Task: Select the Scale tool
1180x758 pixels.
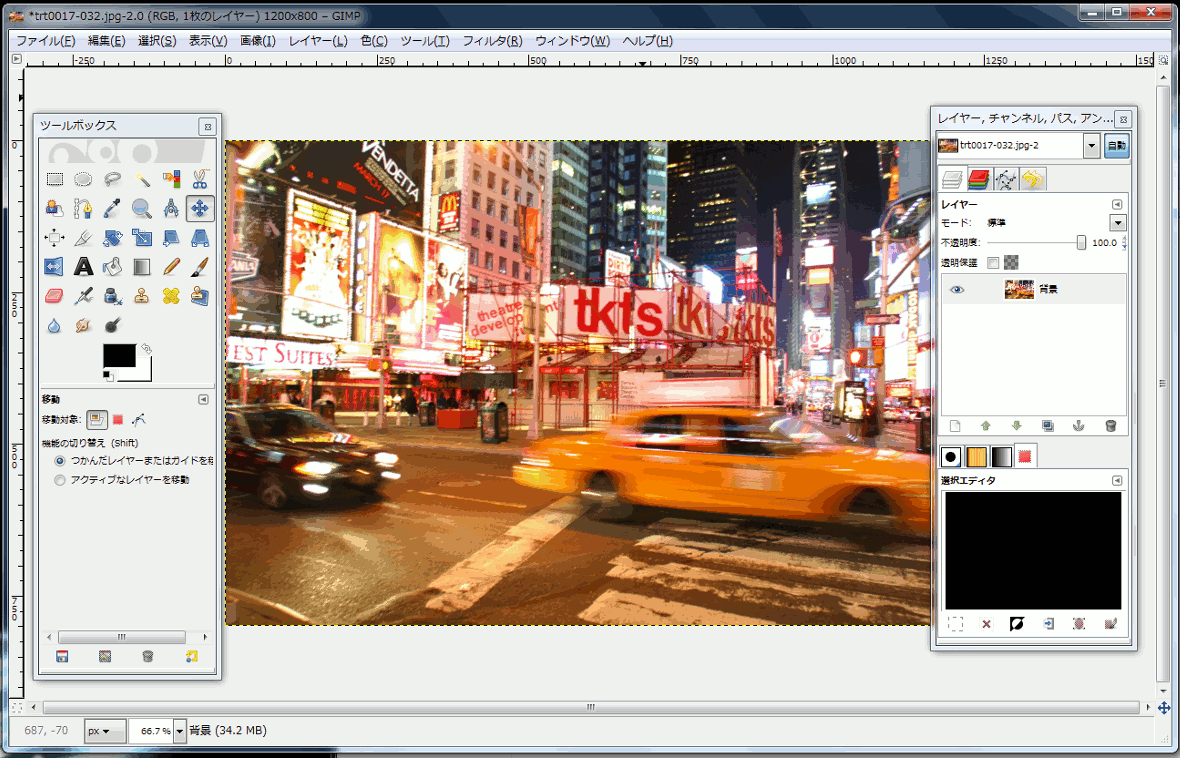Action: 141,238
